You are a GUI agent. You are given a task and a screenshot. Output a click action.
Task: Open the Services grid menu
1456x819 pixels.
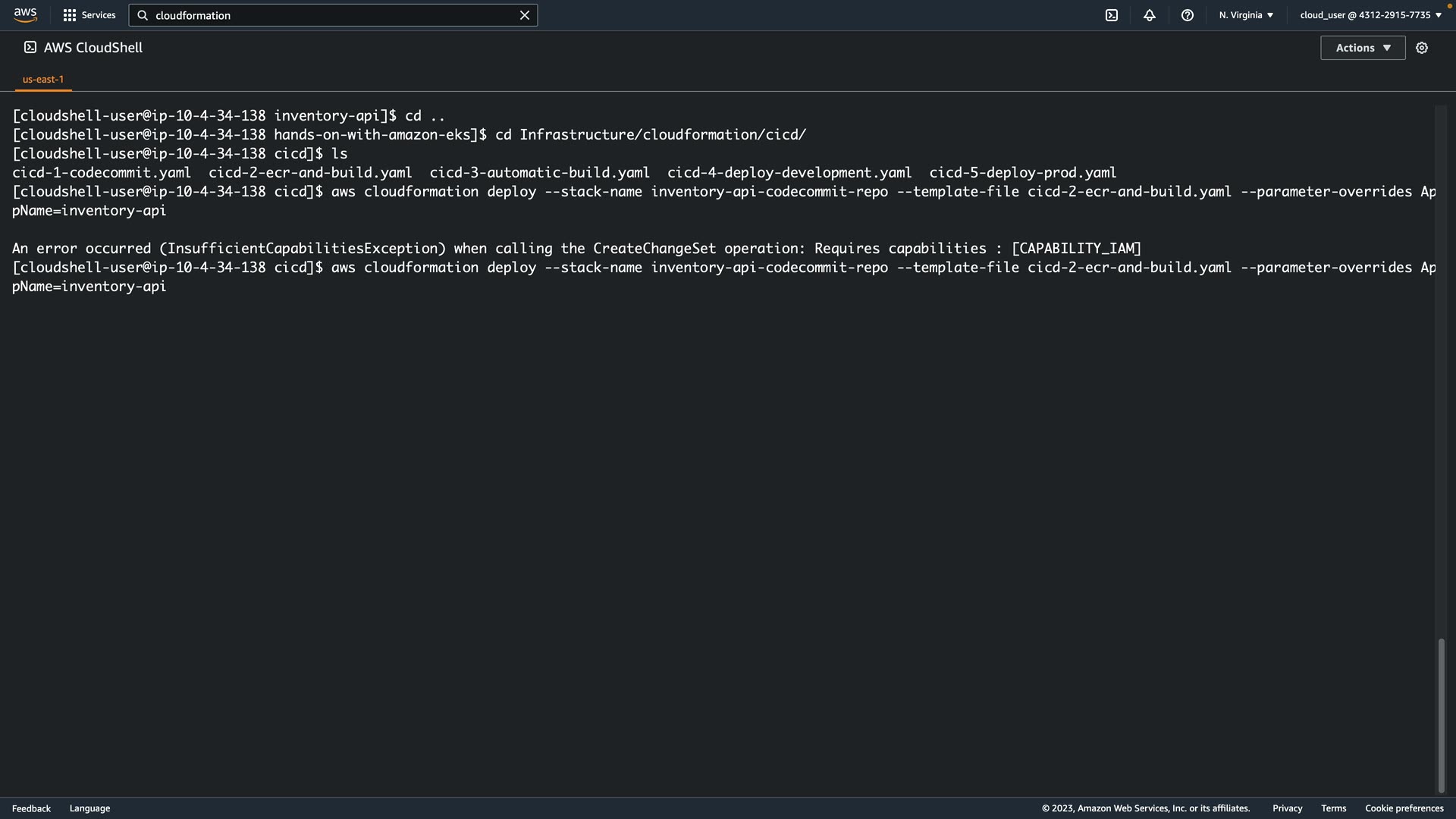(70, 15)
